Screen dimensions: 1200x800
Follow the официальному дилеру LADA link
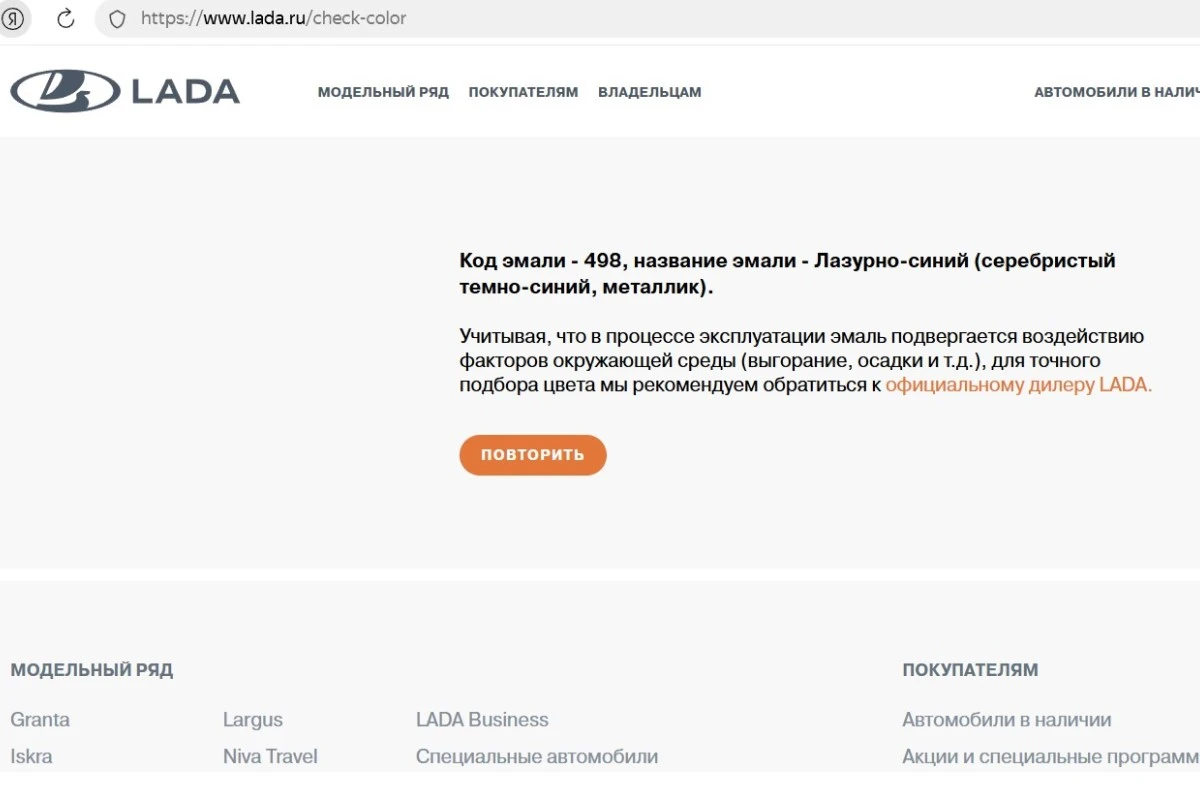[x=1018, y=385]
